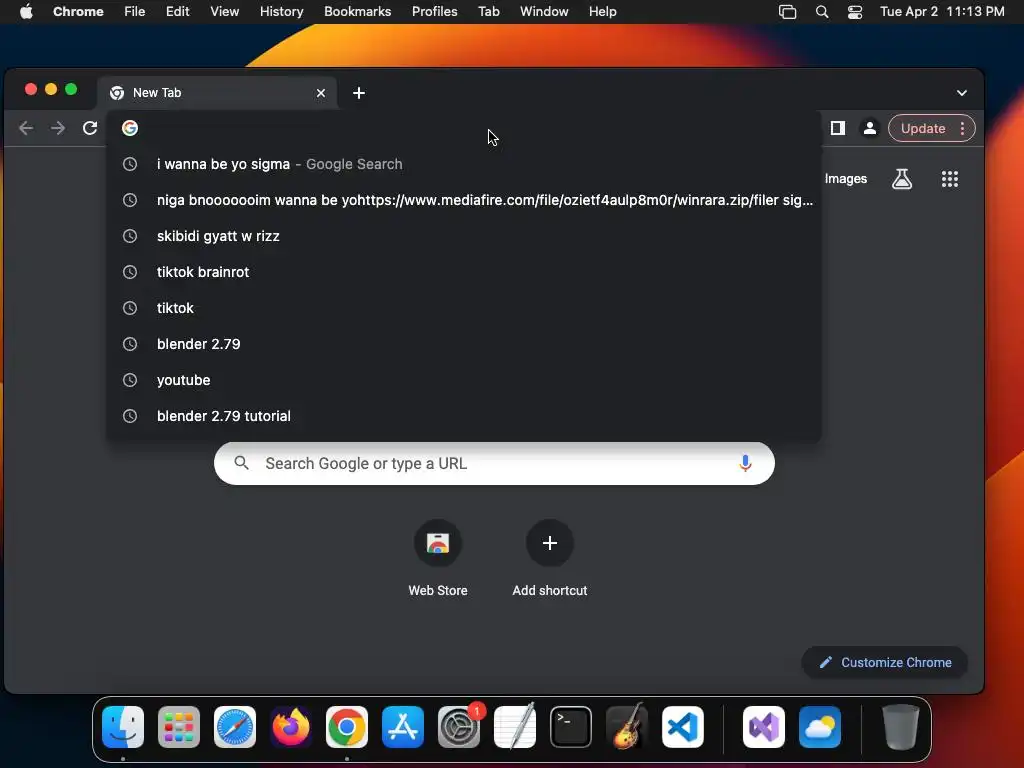The height and width of the screenshot is (768, 1024).
Task: Select the mediafire winrara.zip suggestion
Action: 464,200
